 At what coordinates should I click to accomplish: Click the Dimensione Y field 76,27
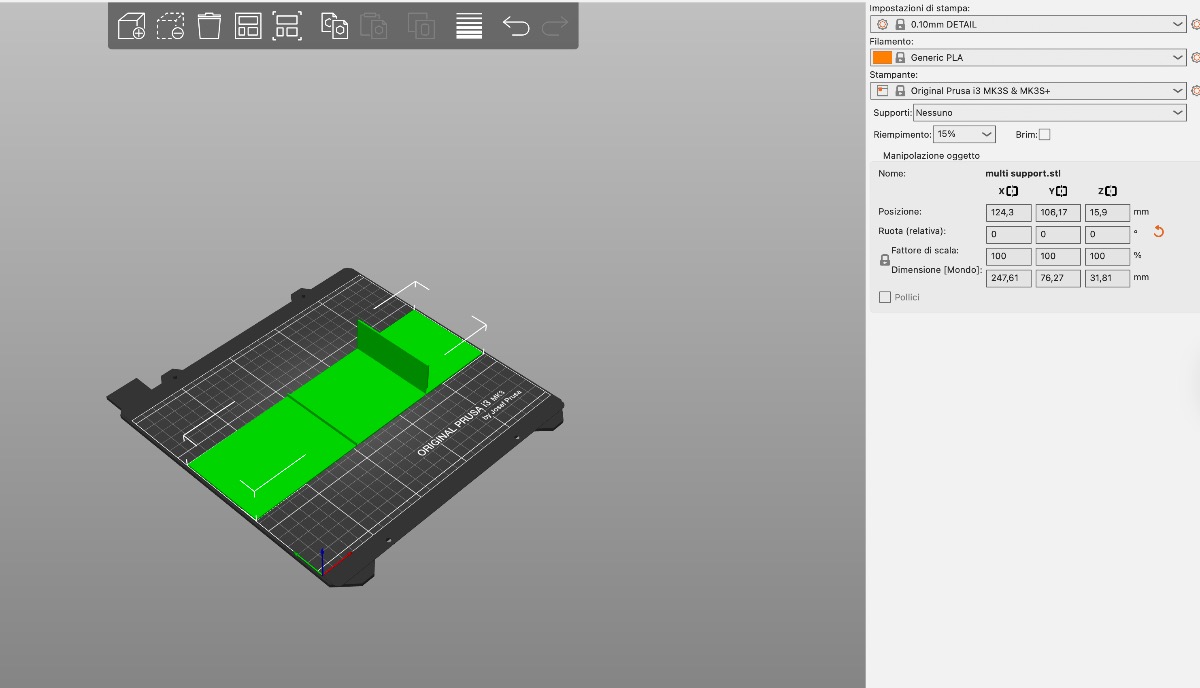pyautogui.click(x=1058, y=278)
